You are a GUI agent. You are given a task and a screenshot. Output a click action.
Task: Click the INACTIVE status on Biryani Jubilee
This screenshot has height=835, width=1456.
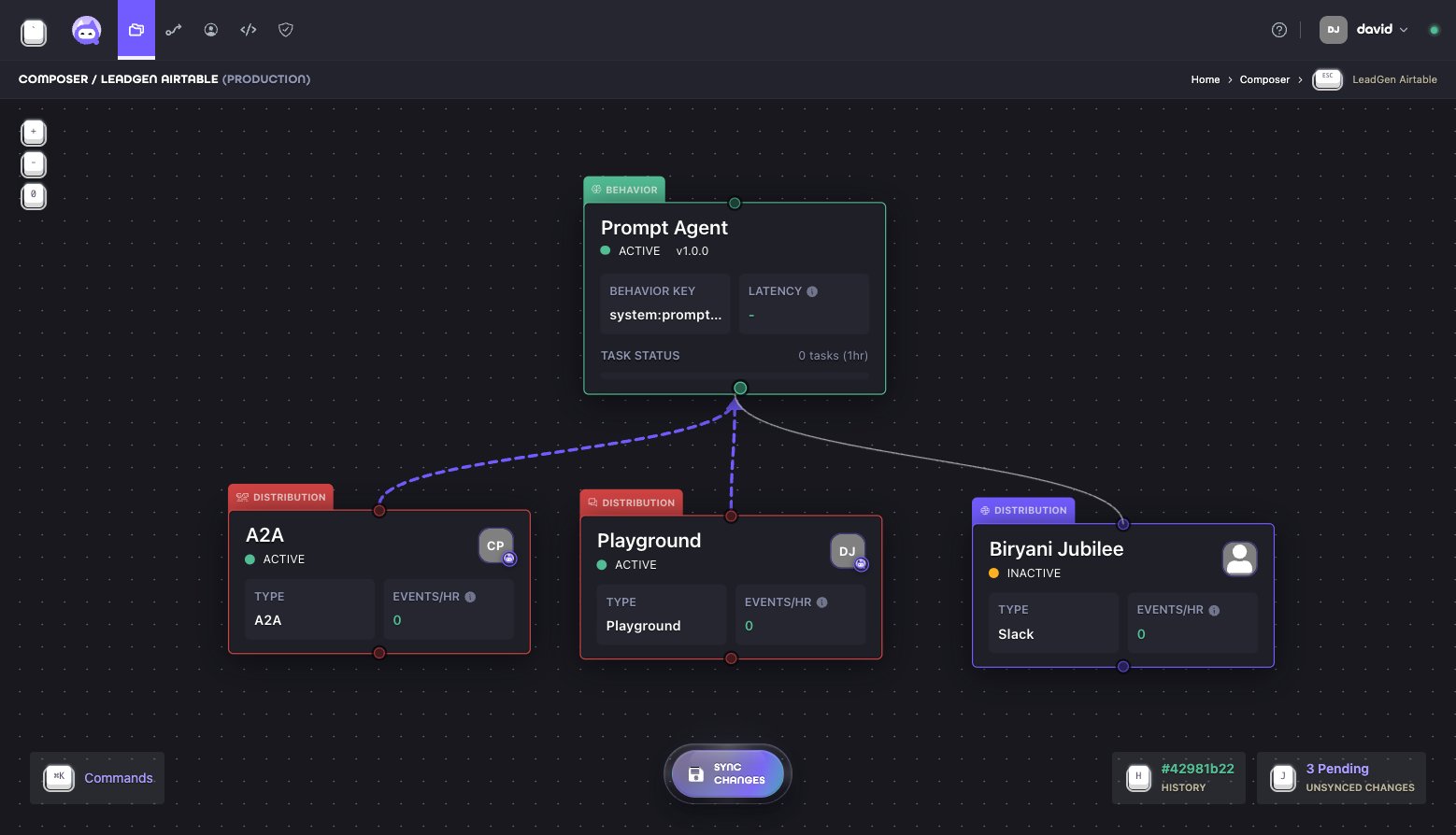point(1025,573)
